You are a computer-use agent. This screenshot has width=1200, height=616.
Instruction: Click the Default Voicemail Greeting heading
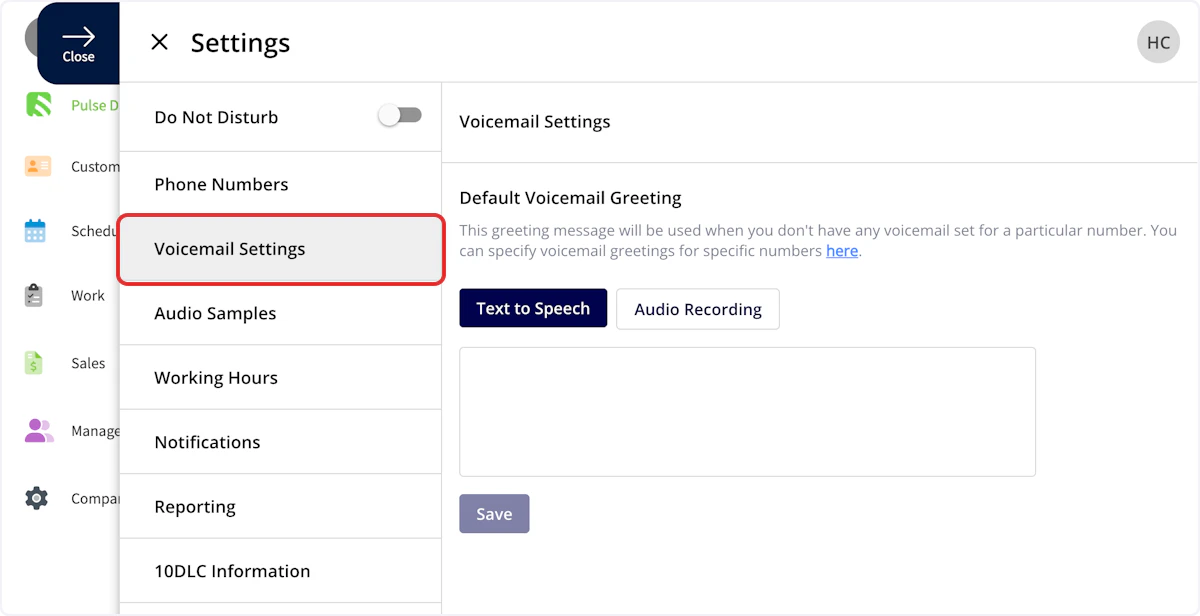click(x=570, y=198)
